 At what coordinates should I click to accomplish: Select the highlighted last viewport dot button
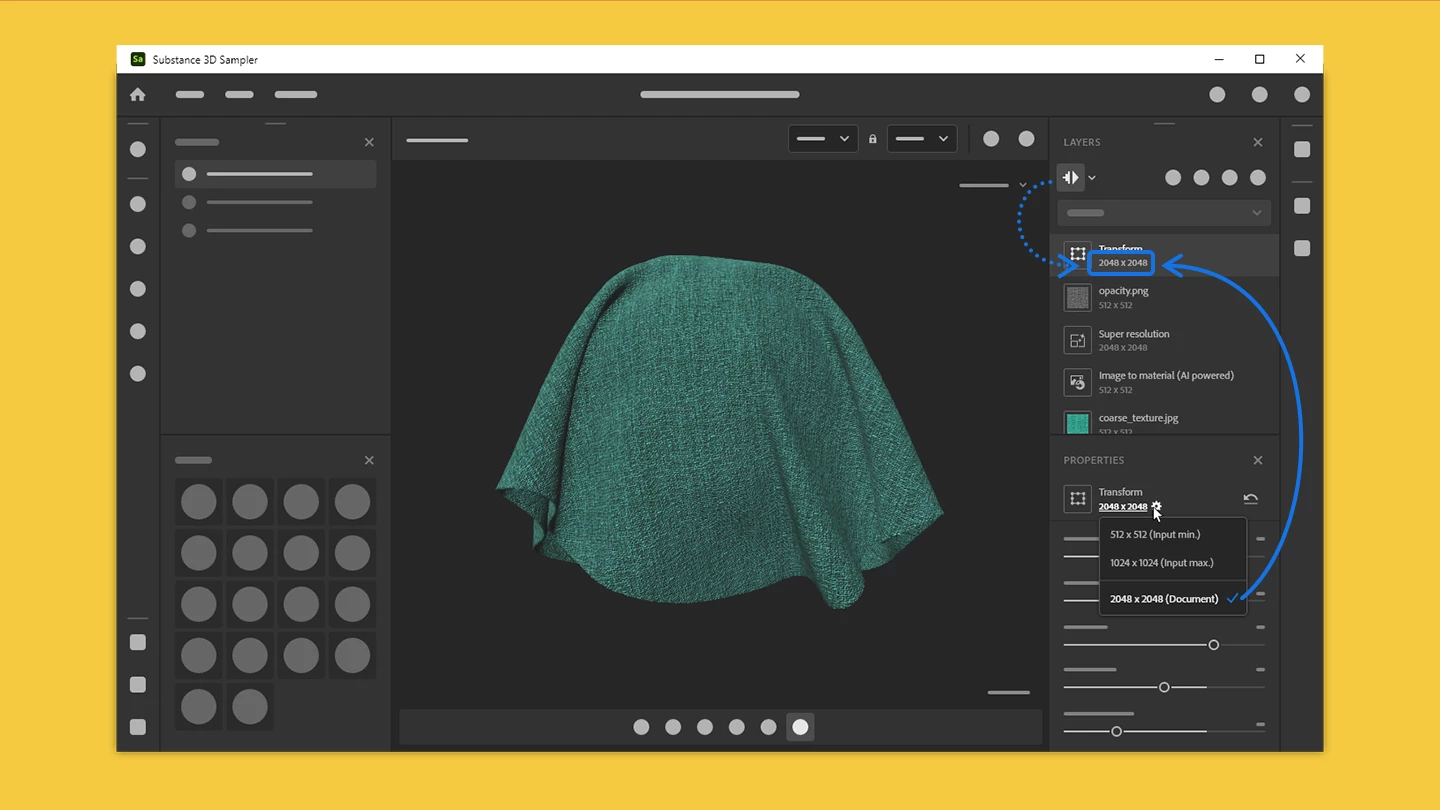[800, 727]
